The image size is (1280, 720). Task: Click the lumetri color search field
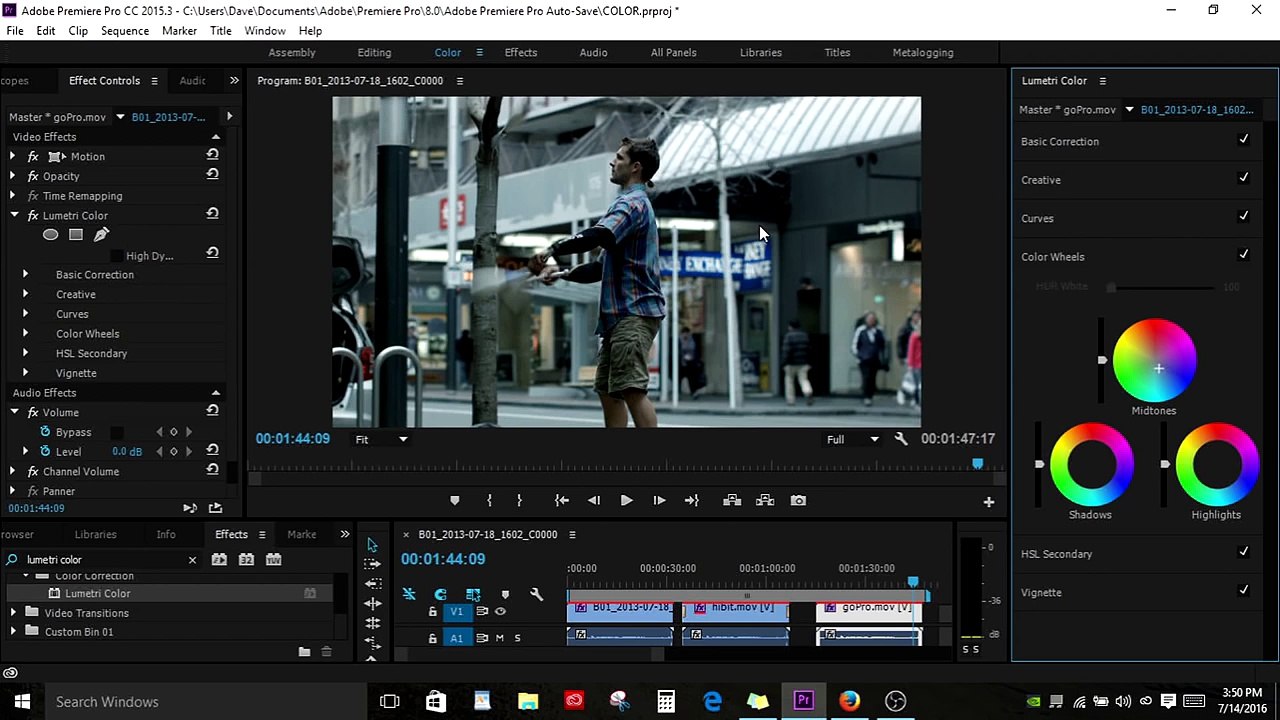100,560
